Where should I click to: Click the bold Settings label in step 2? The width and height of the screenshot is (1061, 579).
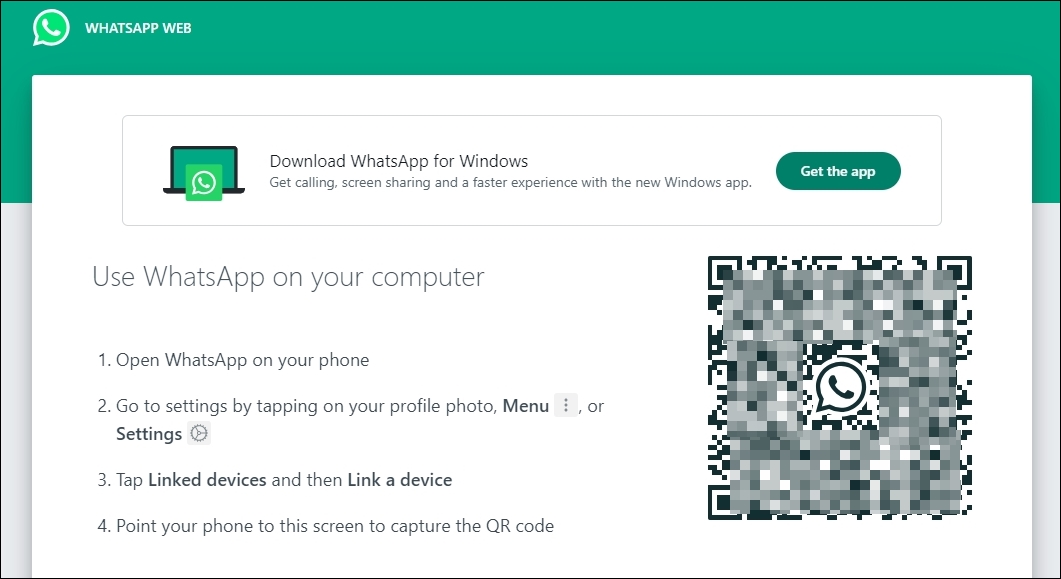[148, 433]
